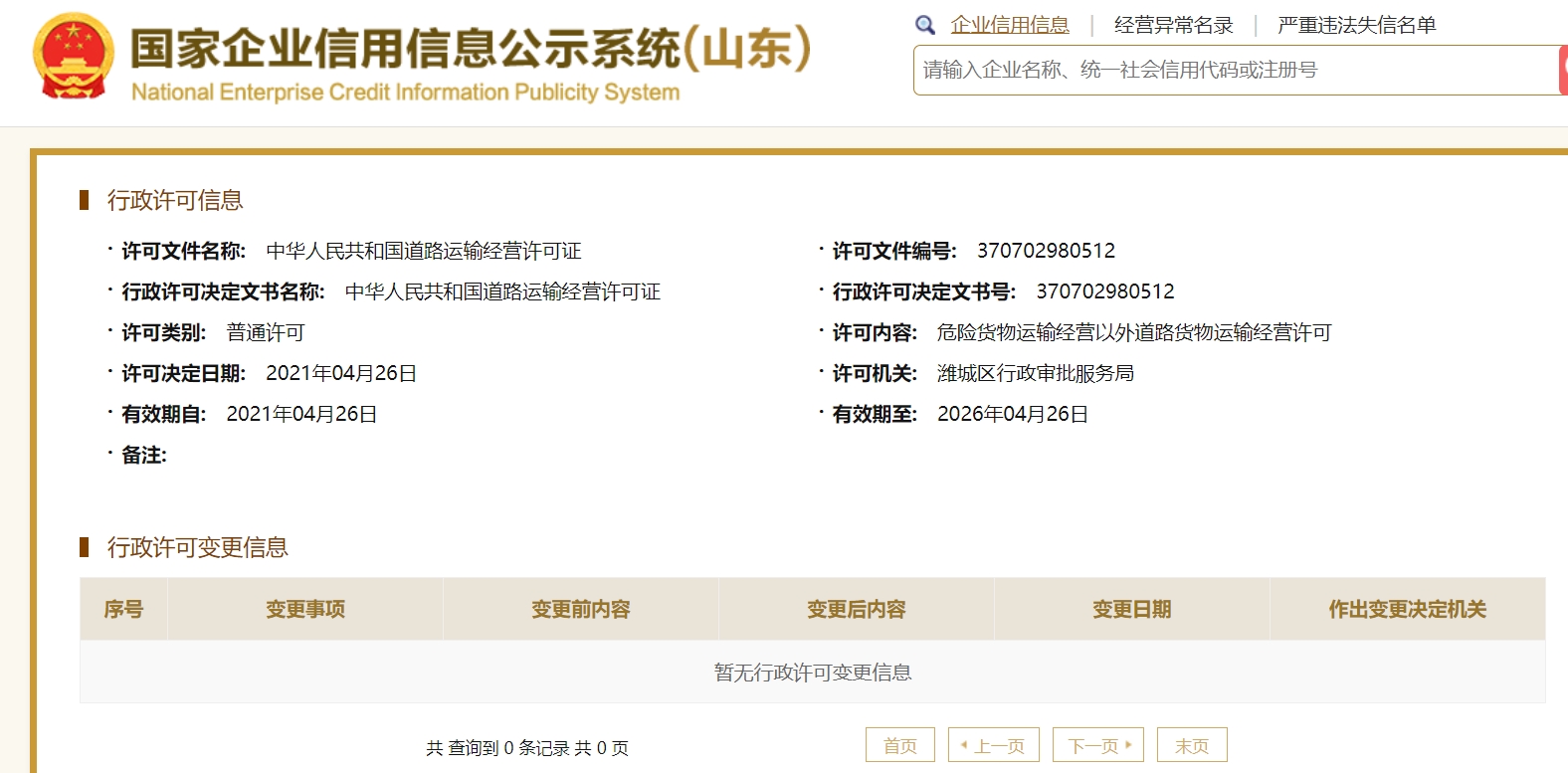Click the 潍城区行政审批服务局 authority text
This screenshot has width=1568, height=773.
1036,373
